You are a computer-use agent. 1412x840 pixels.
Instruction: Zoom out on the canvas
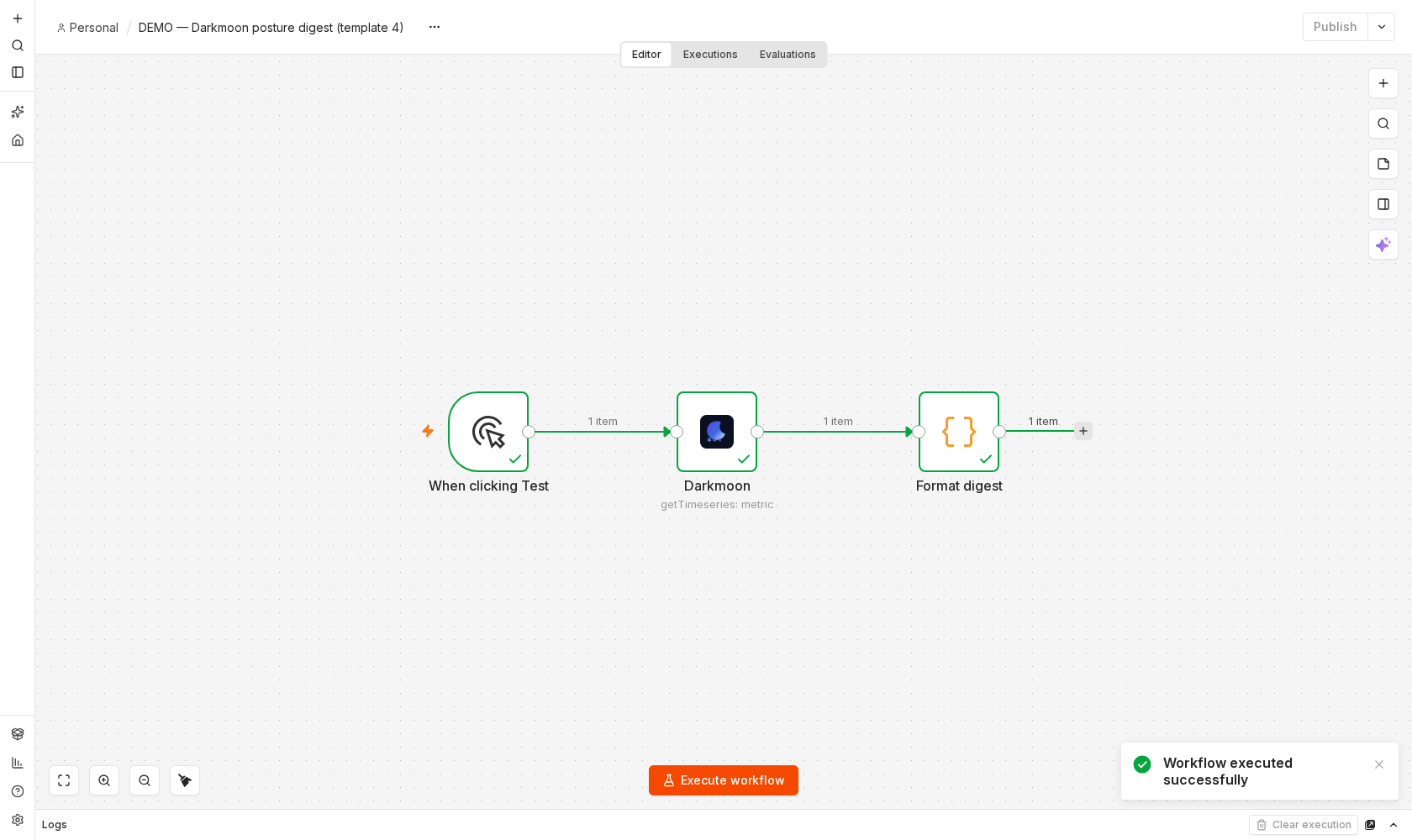[x=145, y=780]
